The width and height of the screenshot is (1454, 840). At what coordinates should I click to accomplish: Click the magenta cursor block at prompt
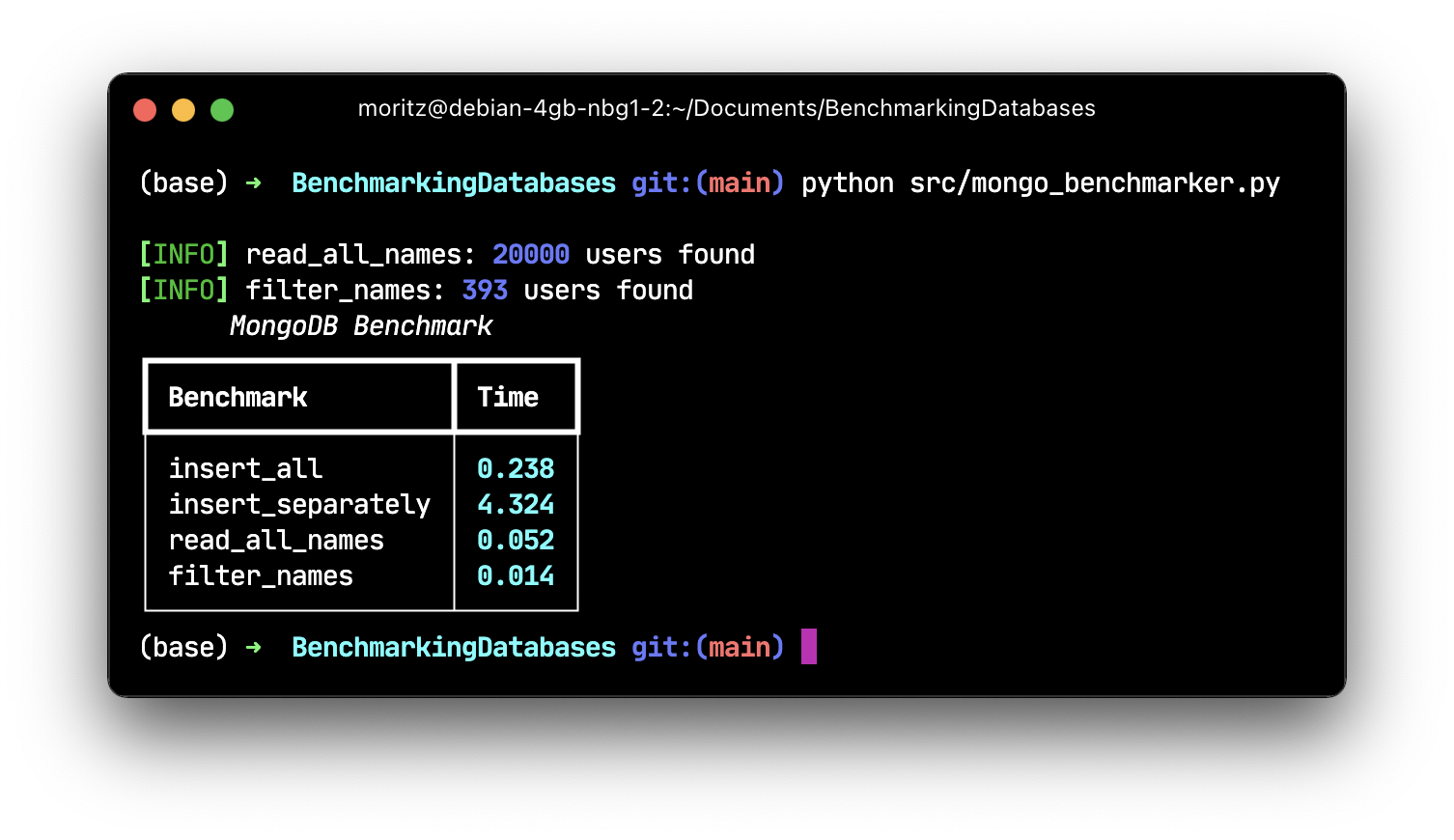point(809,647)
